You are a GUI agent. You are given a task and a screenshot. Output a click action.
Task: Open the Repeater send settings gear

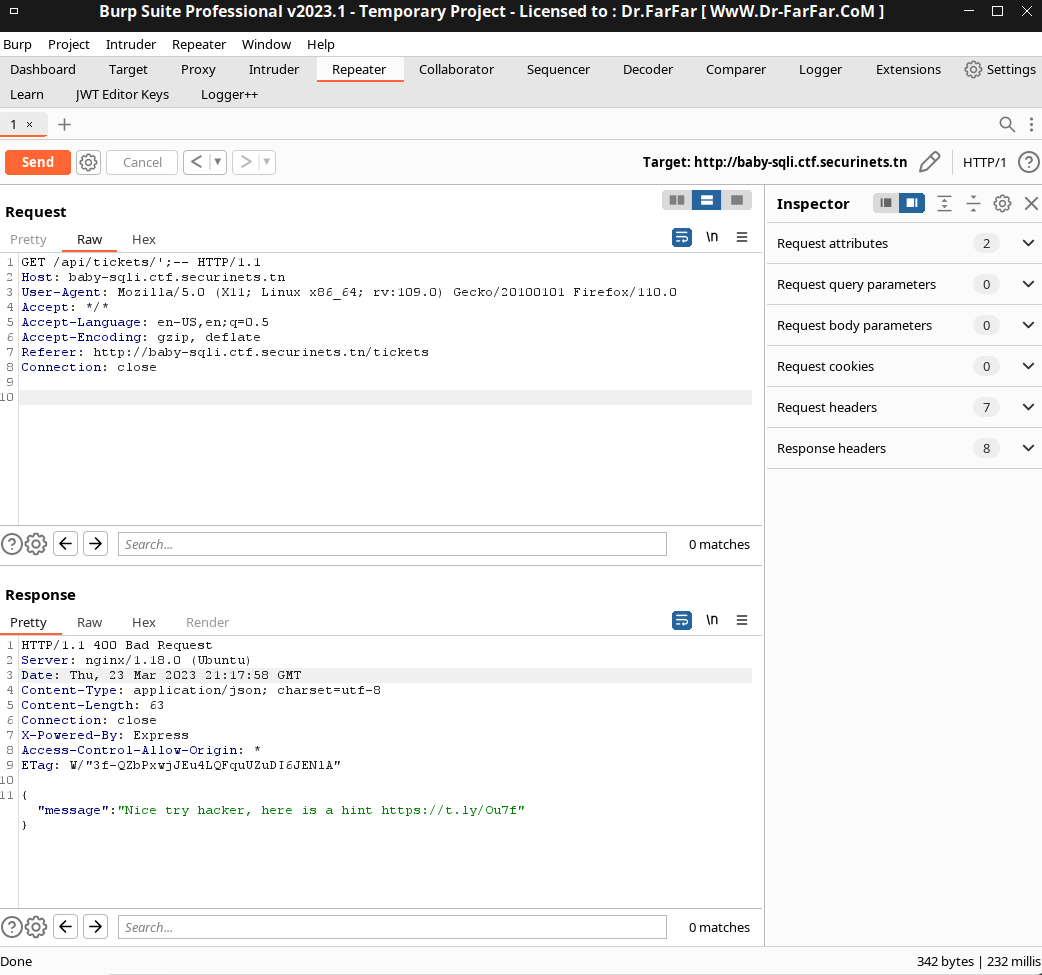pyautogui.click(x=88, y=162)
